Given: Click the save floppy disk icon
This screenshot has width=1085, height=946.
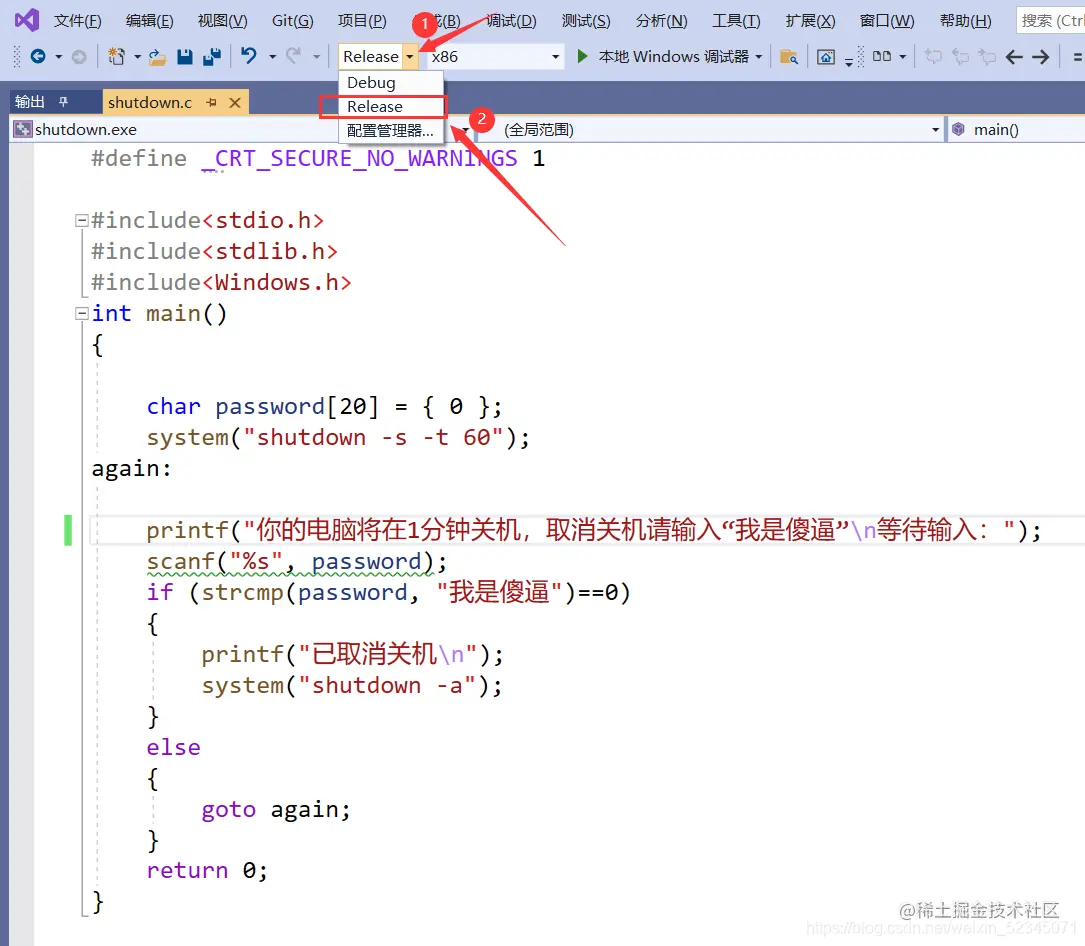Looking at the screenshot, I should [x=185, y=57].
